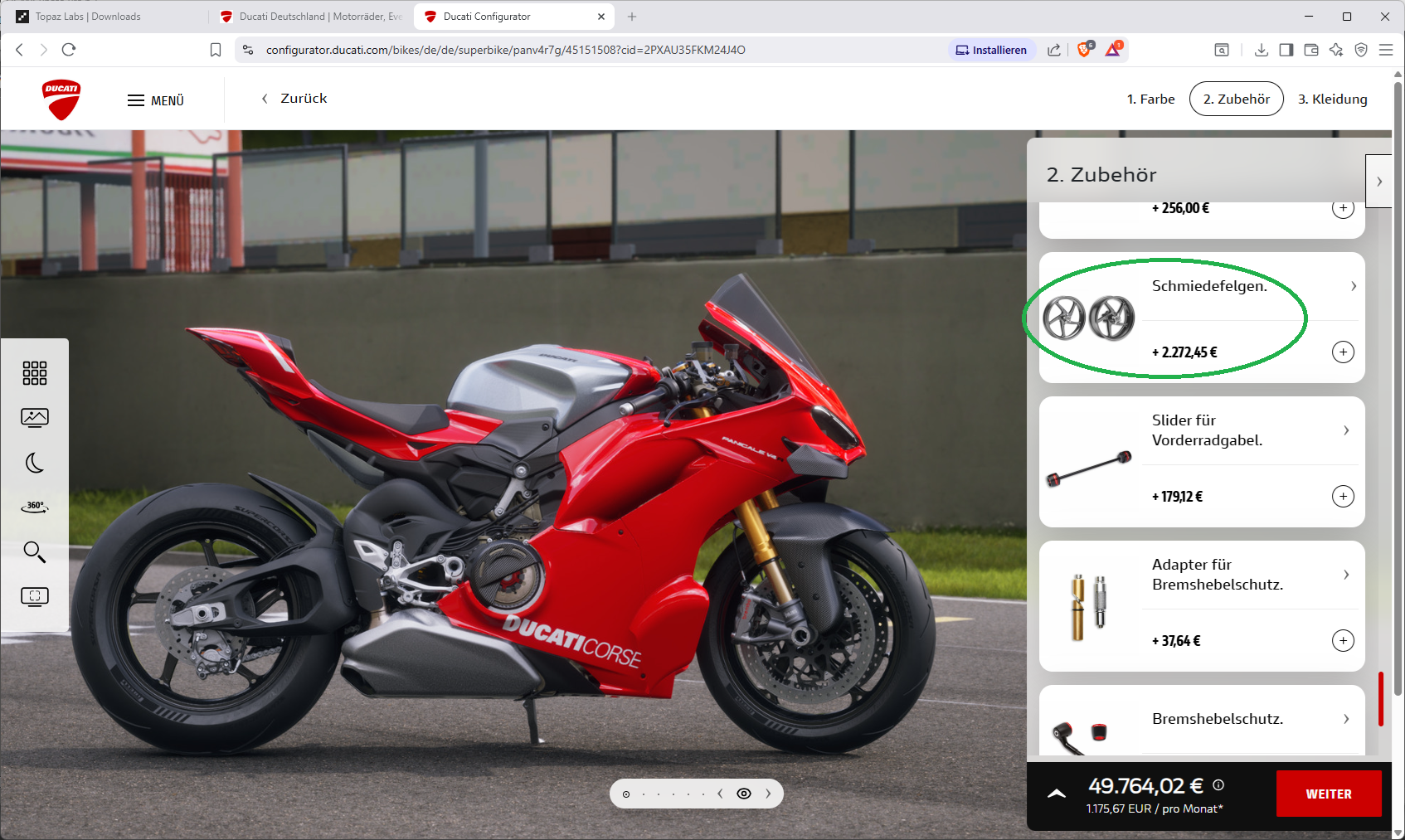This screenshot has height=840, width=1405.
Task: Activate the 360° view icon
Action: (35, 507)
